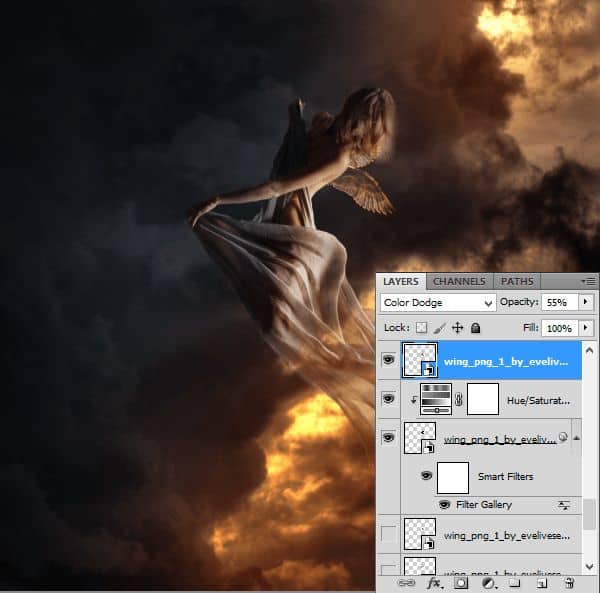600x593 pixels.
Task: Toggle Filter Gallery visibility
Action: (444, 505)
